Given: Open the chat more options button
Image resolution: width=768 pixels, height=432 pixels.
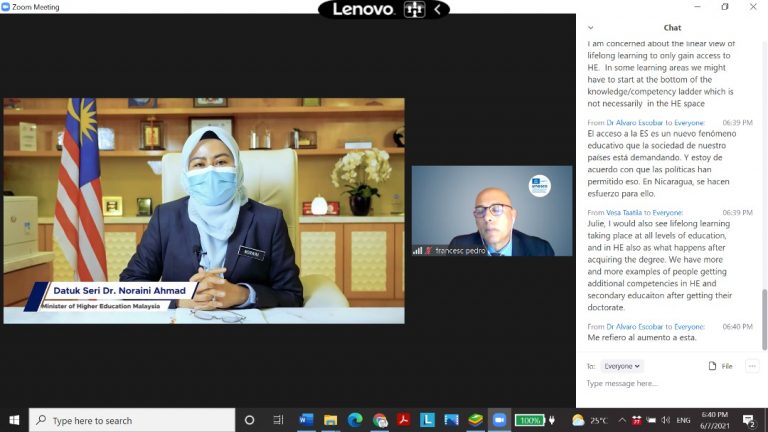Looking at the screenshot, I should pos(752,366).
